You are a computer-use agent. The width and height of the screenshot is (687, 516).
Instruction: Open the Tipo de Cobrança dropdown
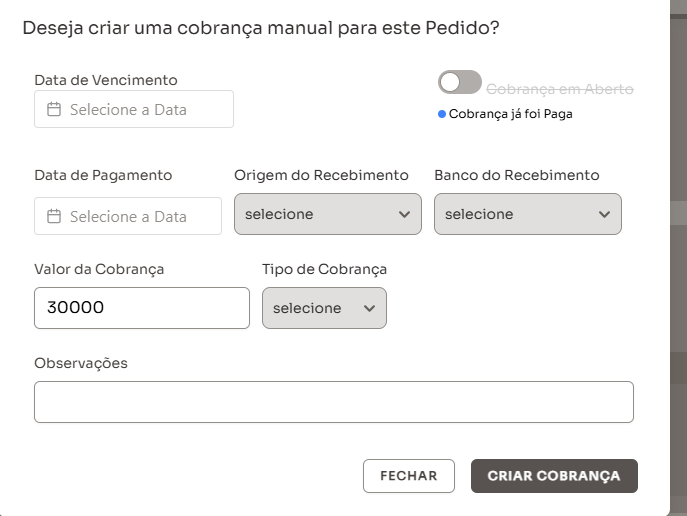tap(324, 308)
